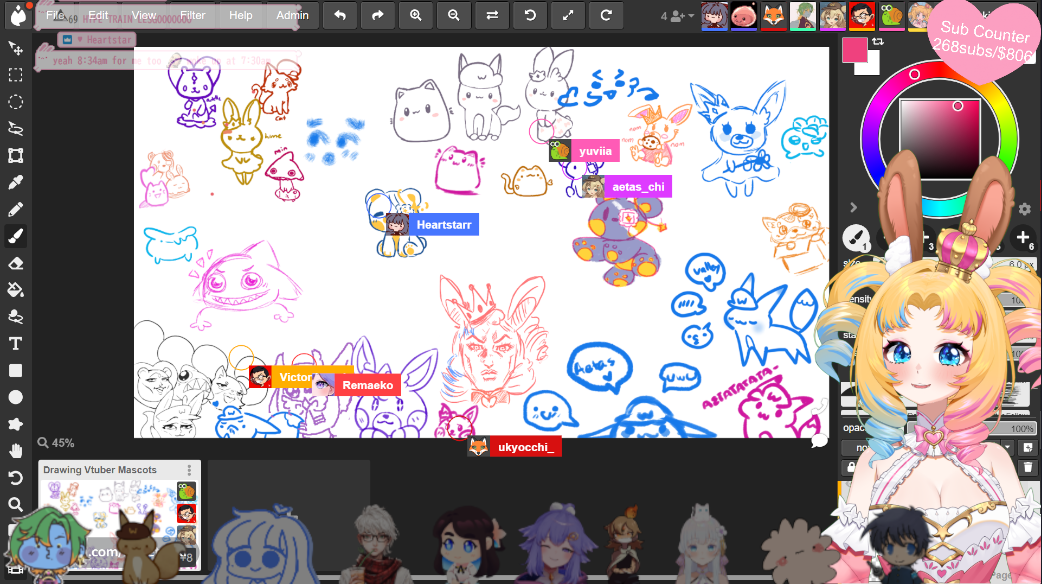Expand the panel with the chevron arrow

[x=853, y=208]
